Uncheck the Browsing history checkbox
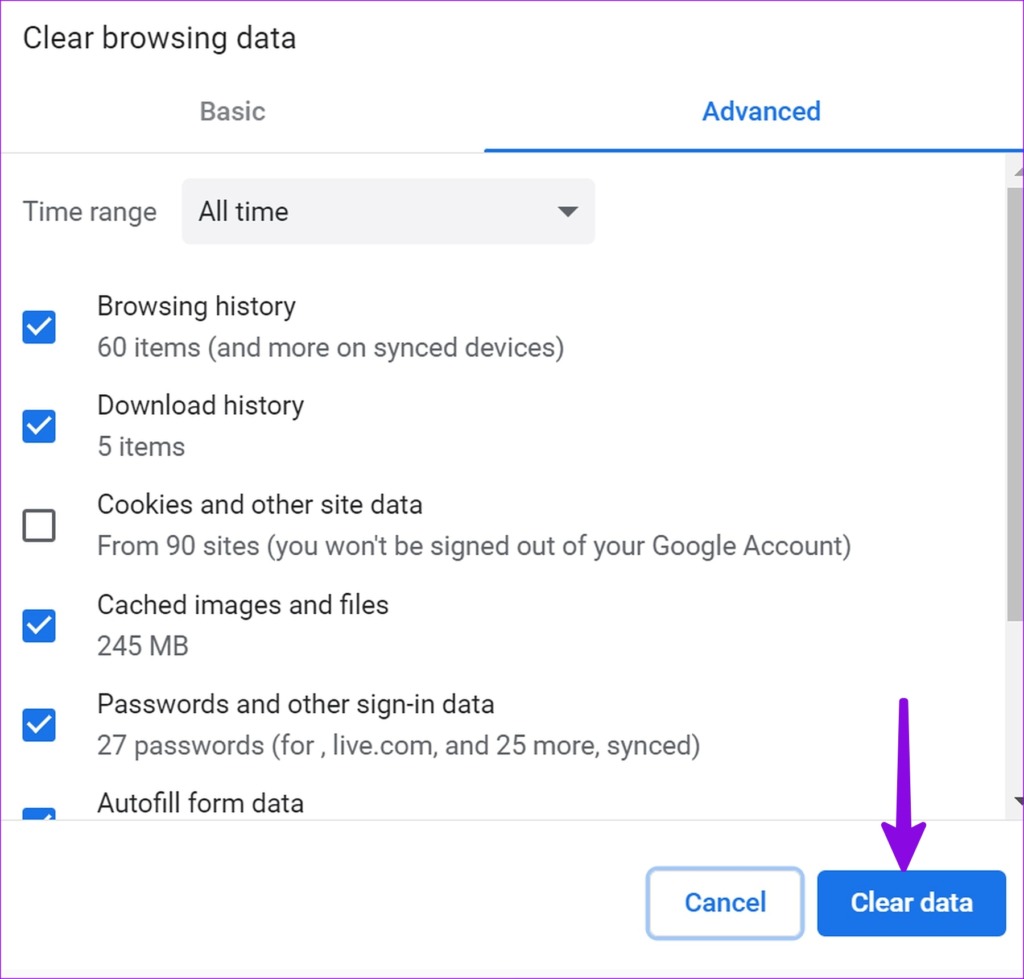Screen dimensions: 1024x979 tap(38, 327)
